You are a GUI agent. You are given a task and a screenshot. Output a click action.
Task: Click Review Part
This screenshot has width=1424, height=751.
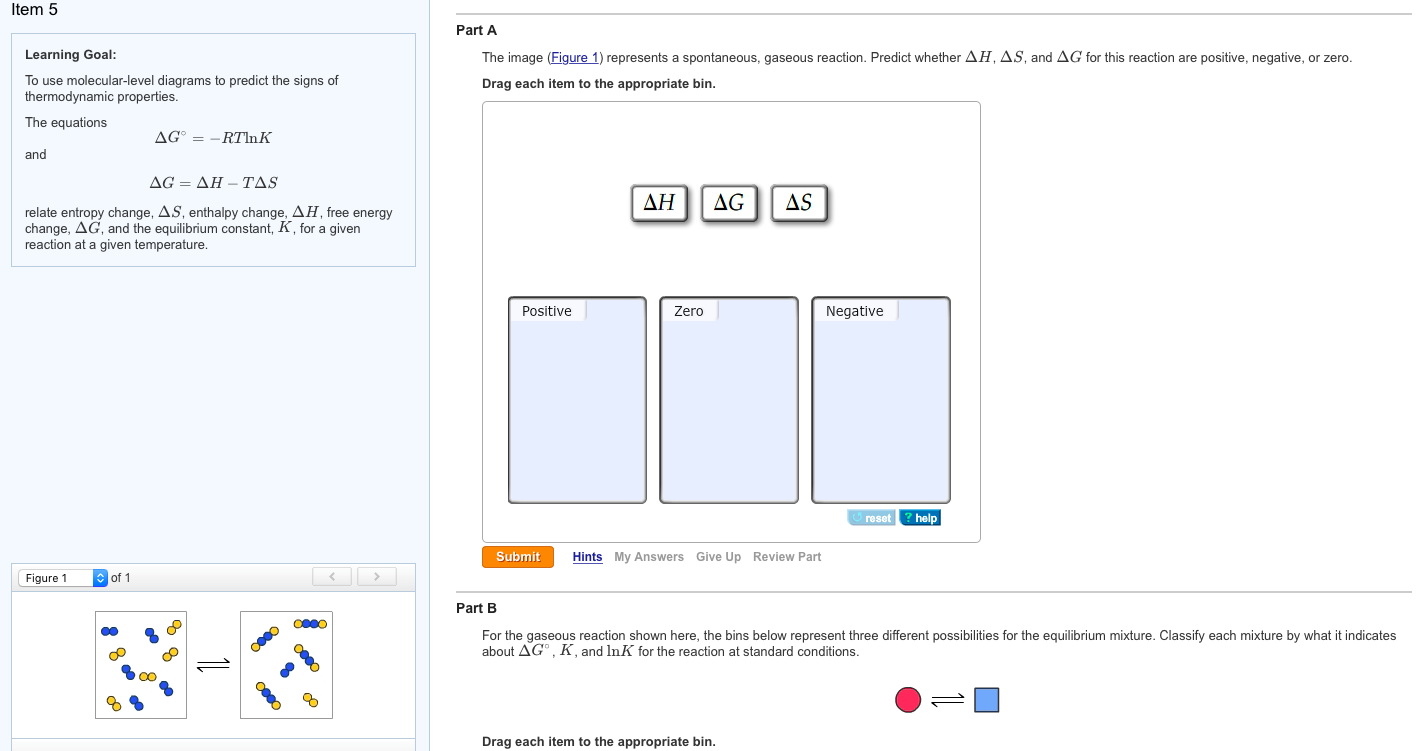[x=786, y=556]
